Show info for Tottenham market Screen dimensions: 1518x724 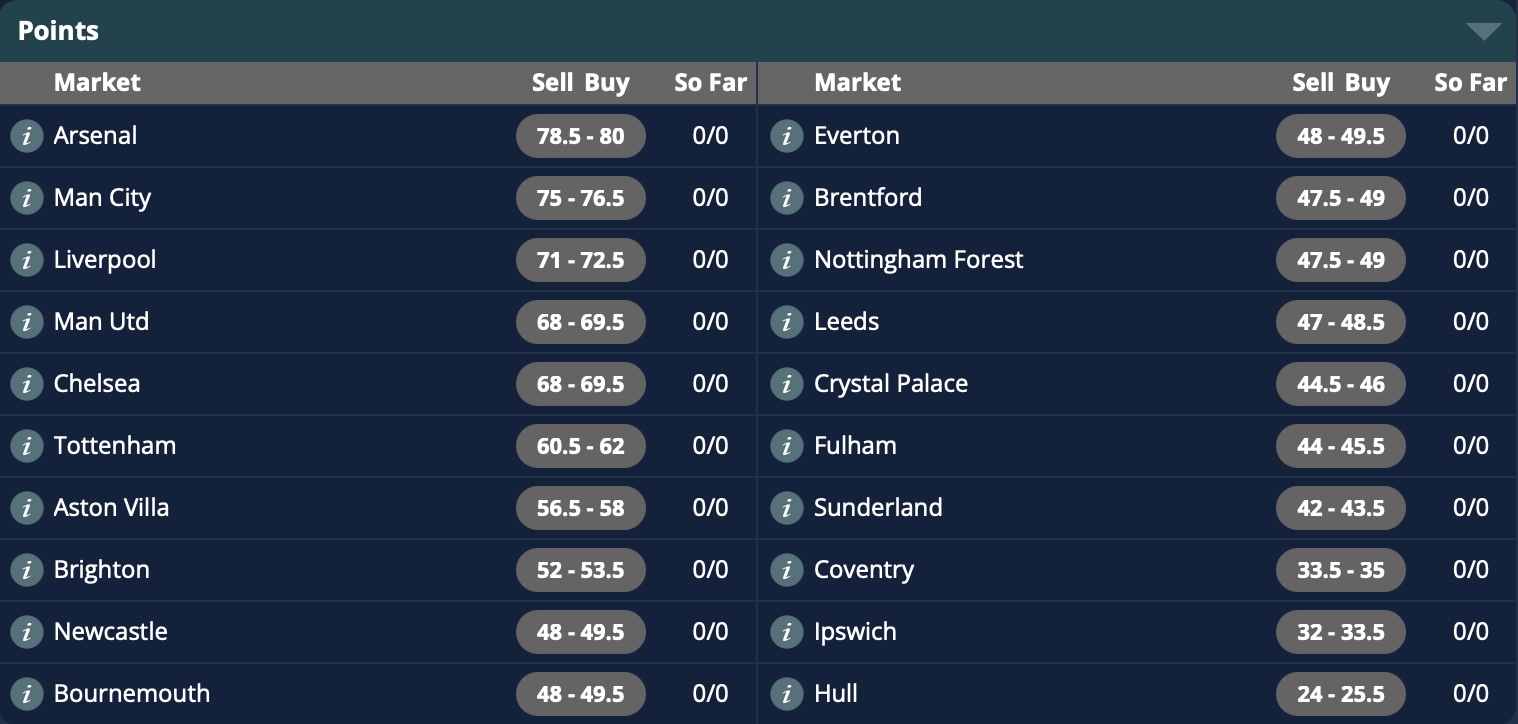pos(27,446)
